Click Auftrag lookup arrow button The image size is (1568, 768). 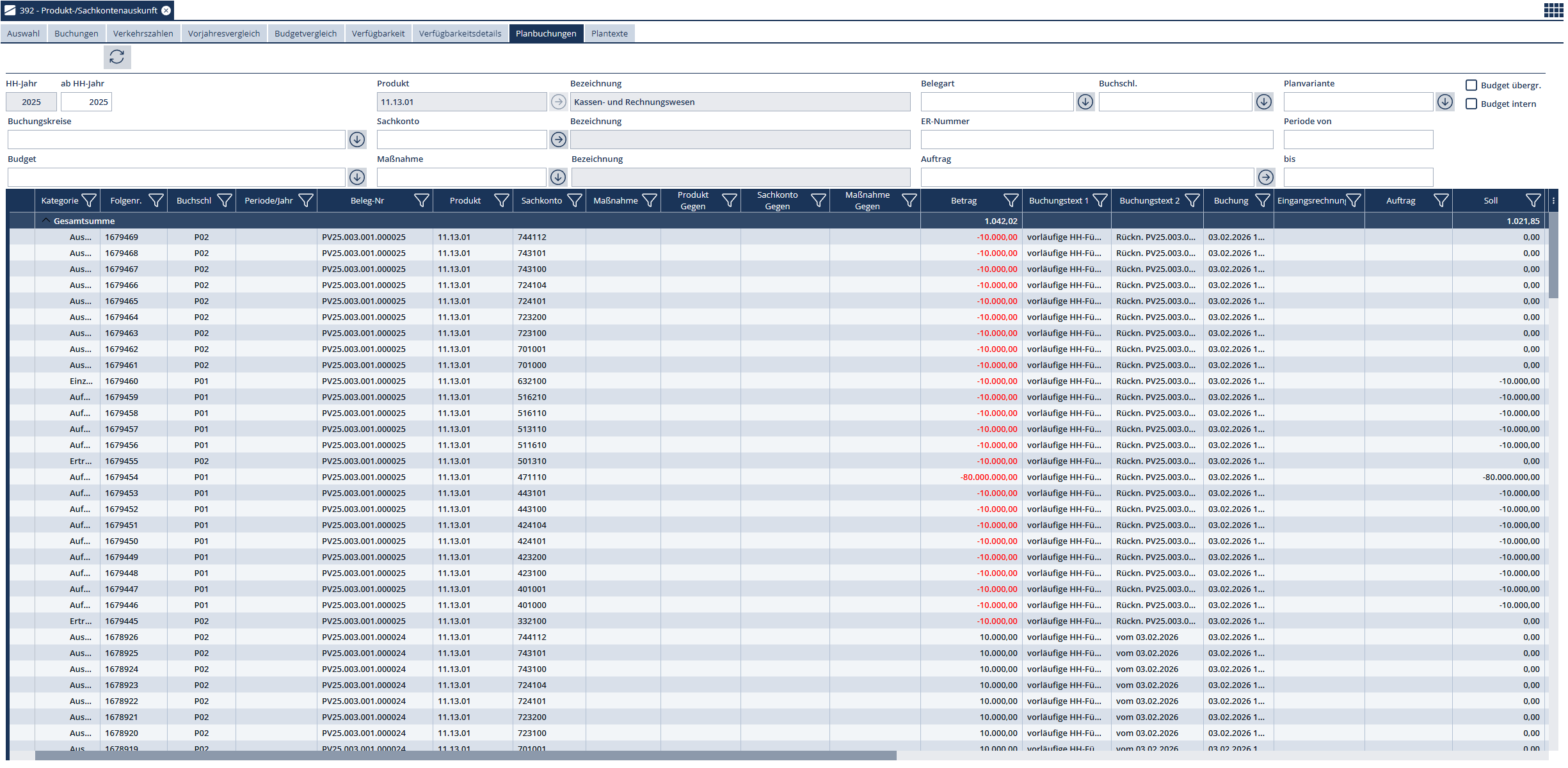[x=1265, y=177]
